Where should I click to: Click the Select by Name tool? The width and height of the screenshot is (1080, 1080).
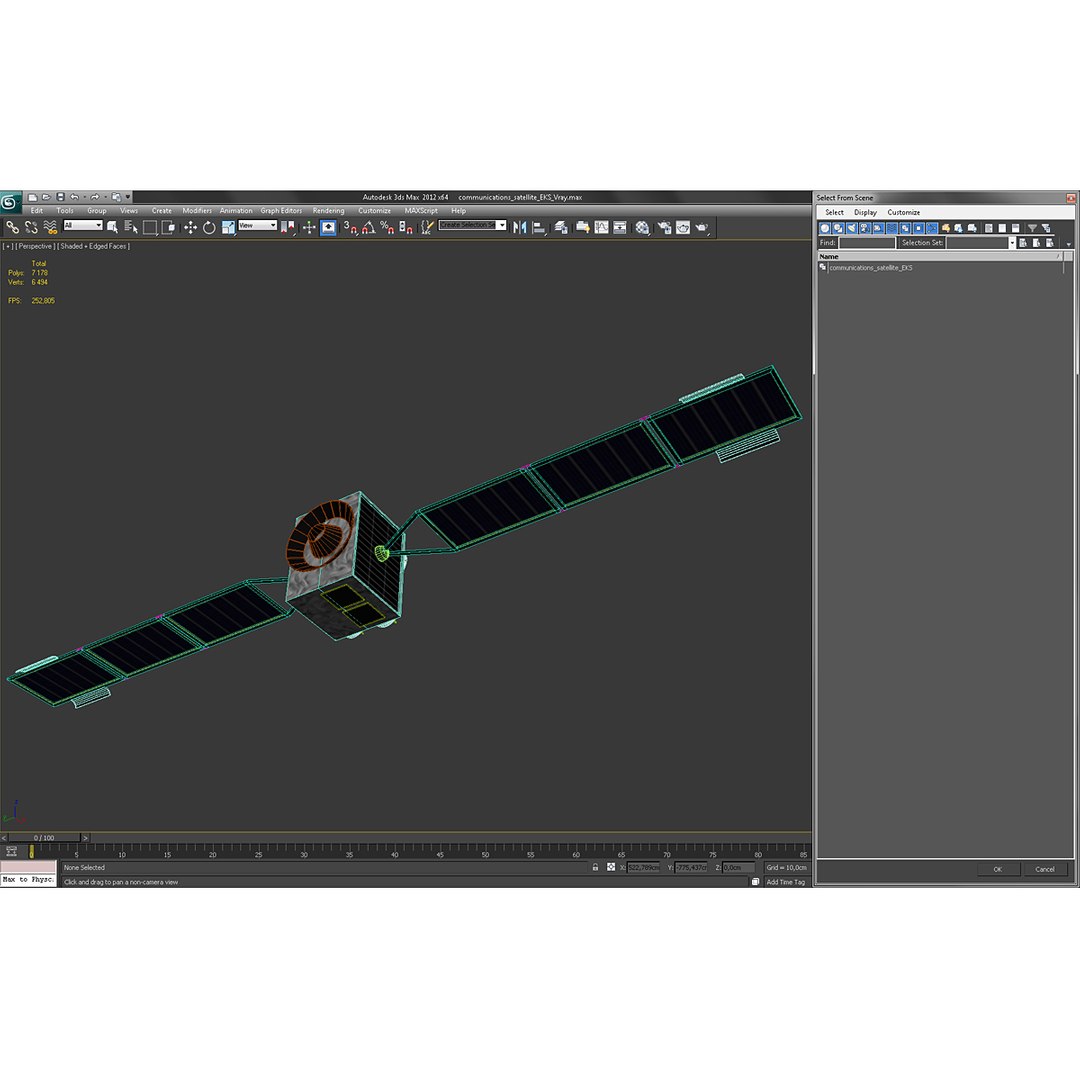[x=131, y=227]
